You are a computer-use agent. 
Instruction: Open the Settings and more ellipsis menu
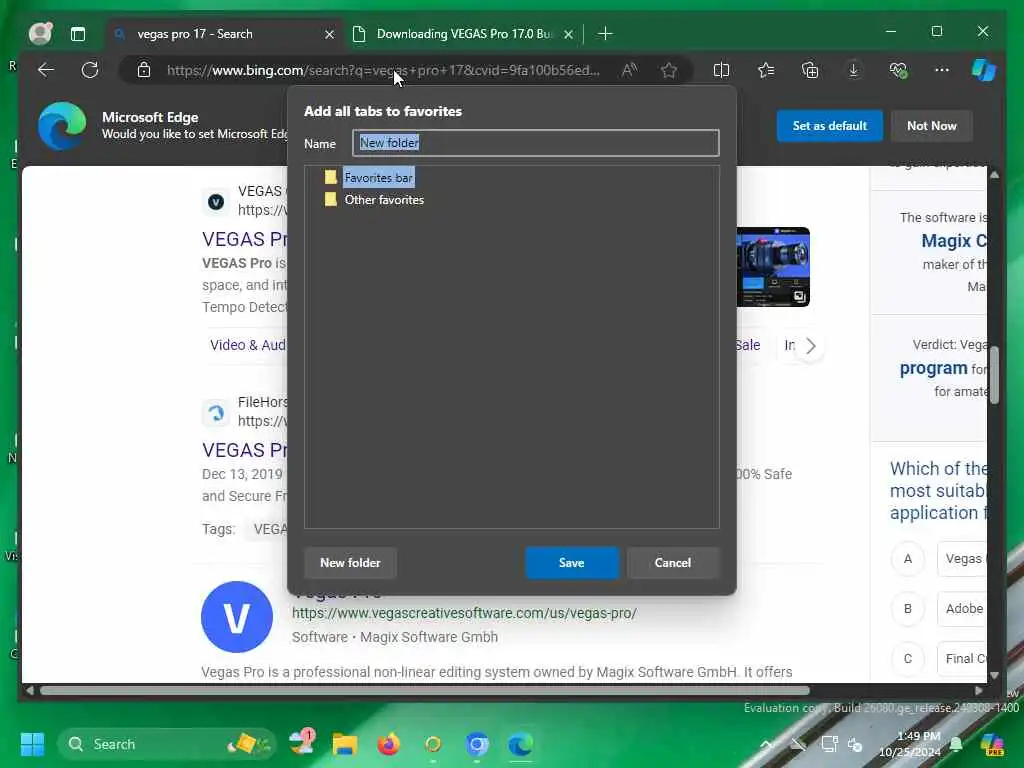click(x=942, y=70)
